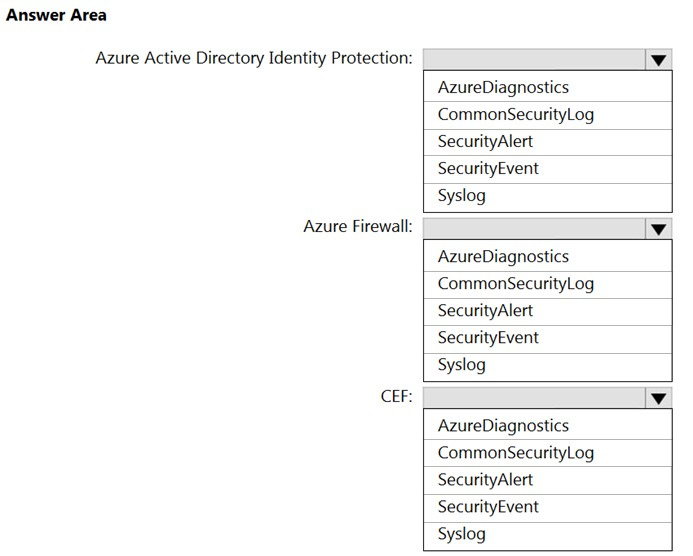Choose CommonSecurityLog under Identity Protection
The height and width of the screenshot is (556, 693).
coord(515,114)
